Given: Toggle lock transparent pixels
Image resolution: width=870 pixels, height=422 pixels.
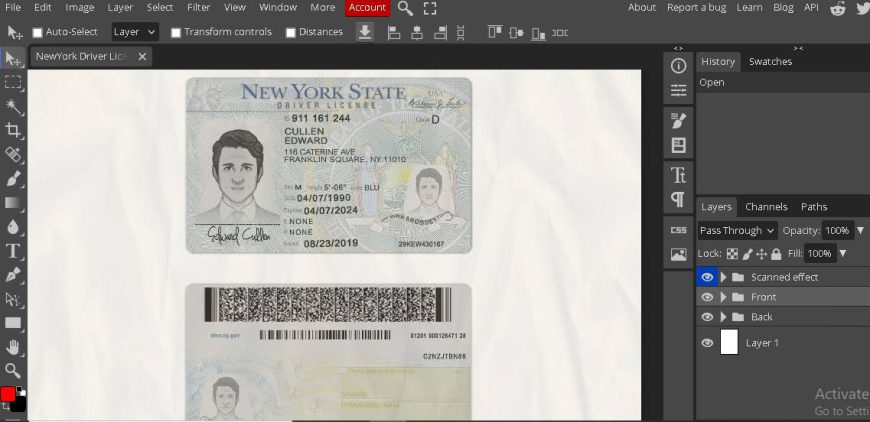Looking at the screenshot, I should click(x=732, y=254).
